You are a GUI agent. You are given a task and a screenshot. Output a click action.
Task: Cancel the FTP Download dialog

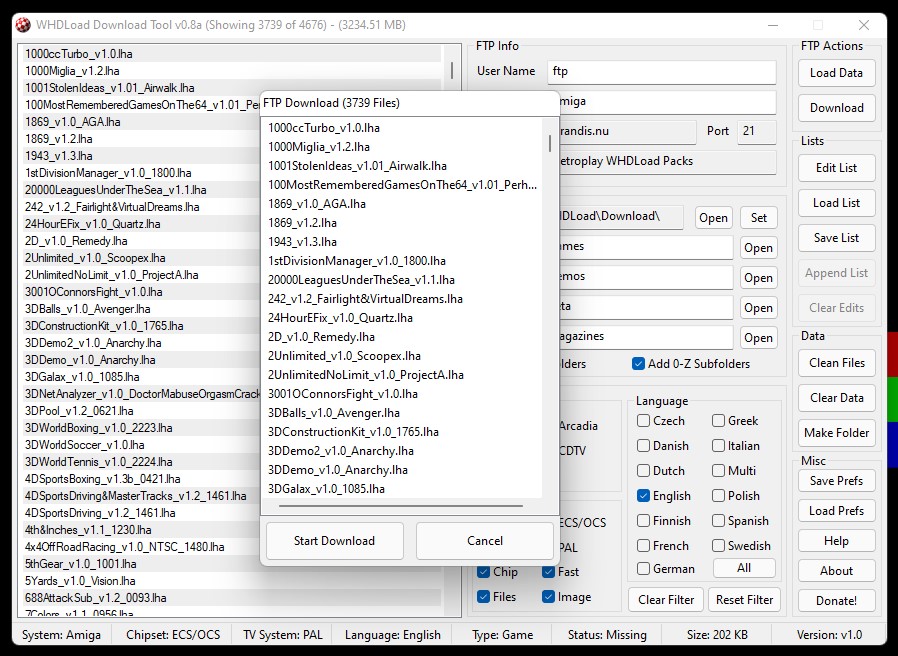(485, 541)
